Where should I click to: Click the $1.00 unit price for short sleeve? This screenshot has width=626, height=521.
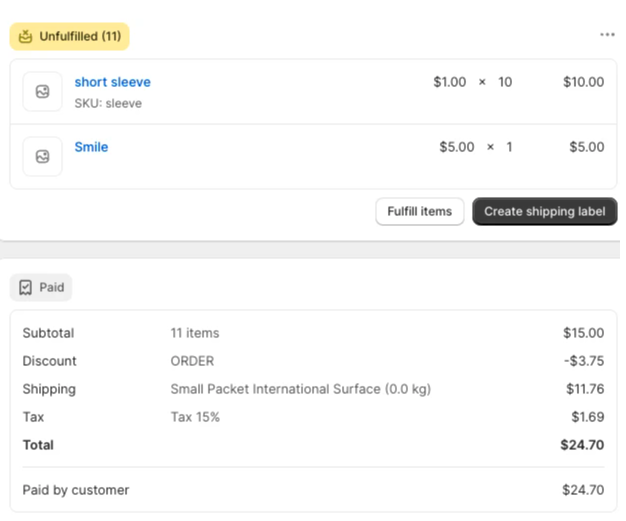pyautogui.click(x=450, y=82)
